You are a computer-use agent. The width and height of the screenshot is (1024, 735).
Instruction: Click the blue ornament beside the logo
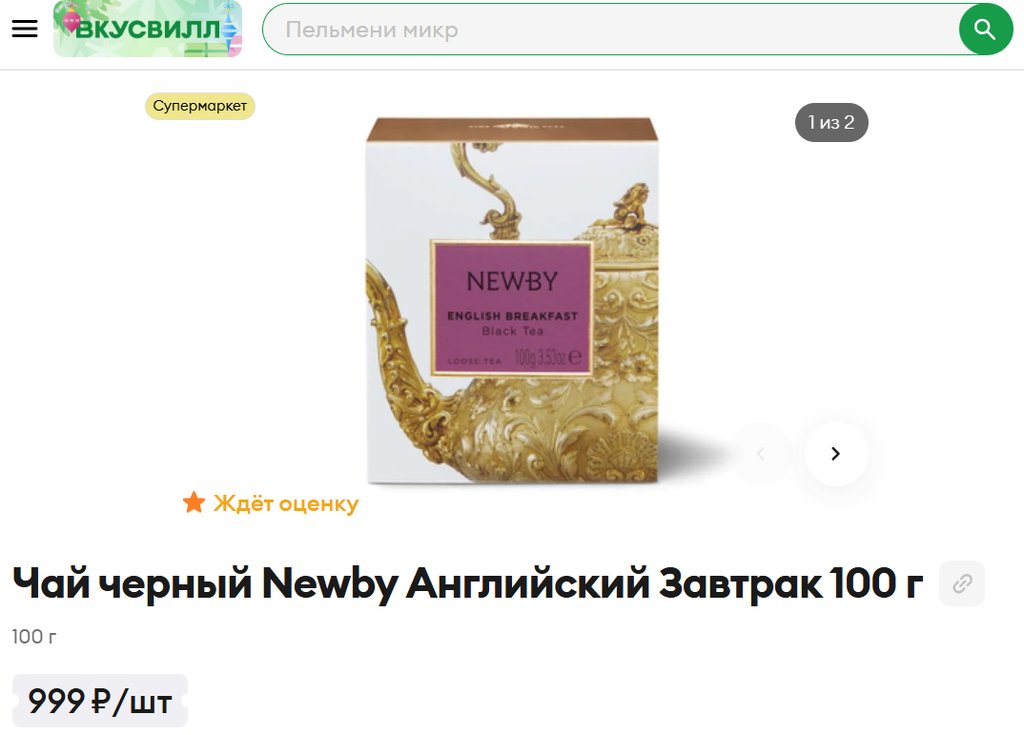(229, 27)
